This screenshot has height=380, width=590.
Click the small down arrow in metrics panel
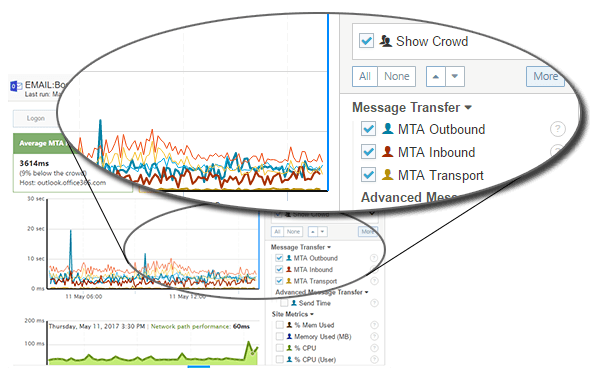pyautogui.click(x=322, y=231)
